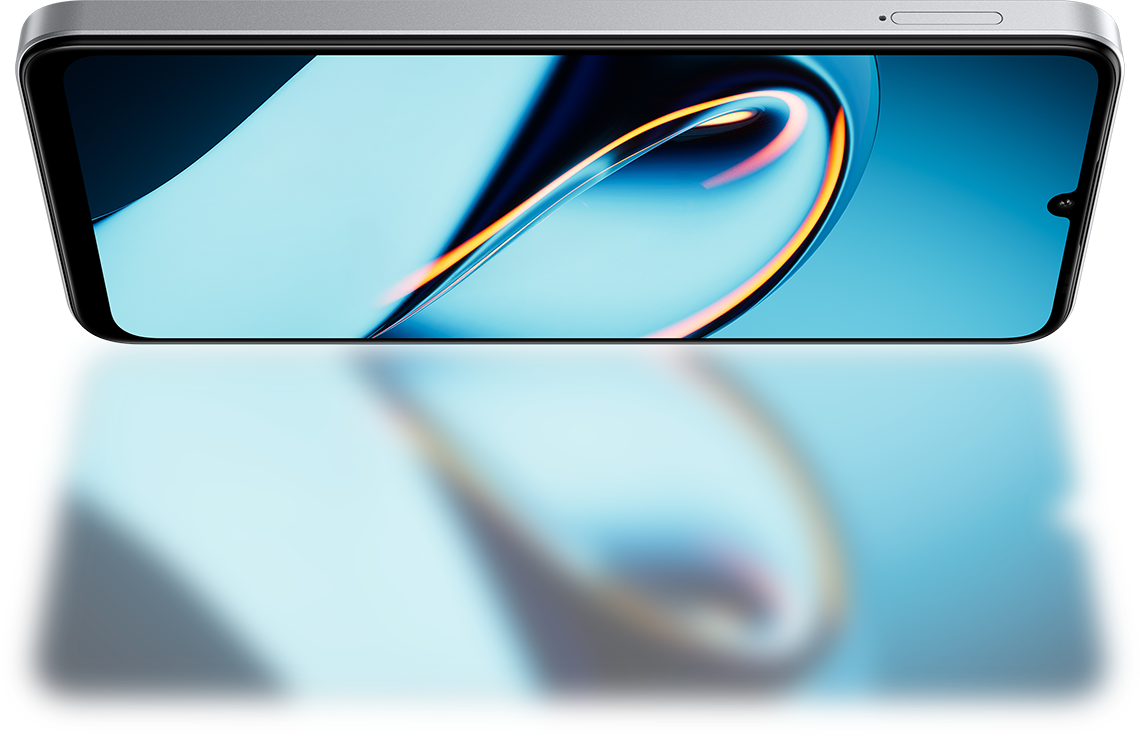Click the SIM eject pinhole beside the tray
Image resolution: width=1140 pixels, height=736 pixels.
[882, 17]
